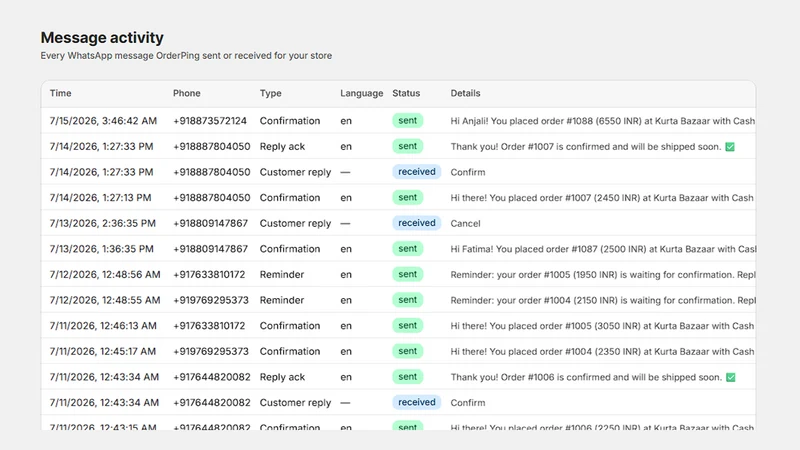Click the Message activity heading
This screenshot has height=450, width=800.
(102, 38)
